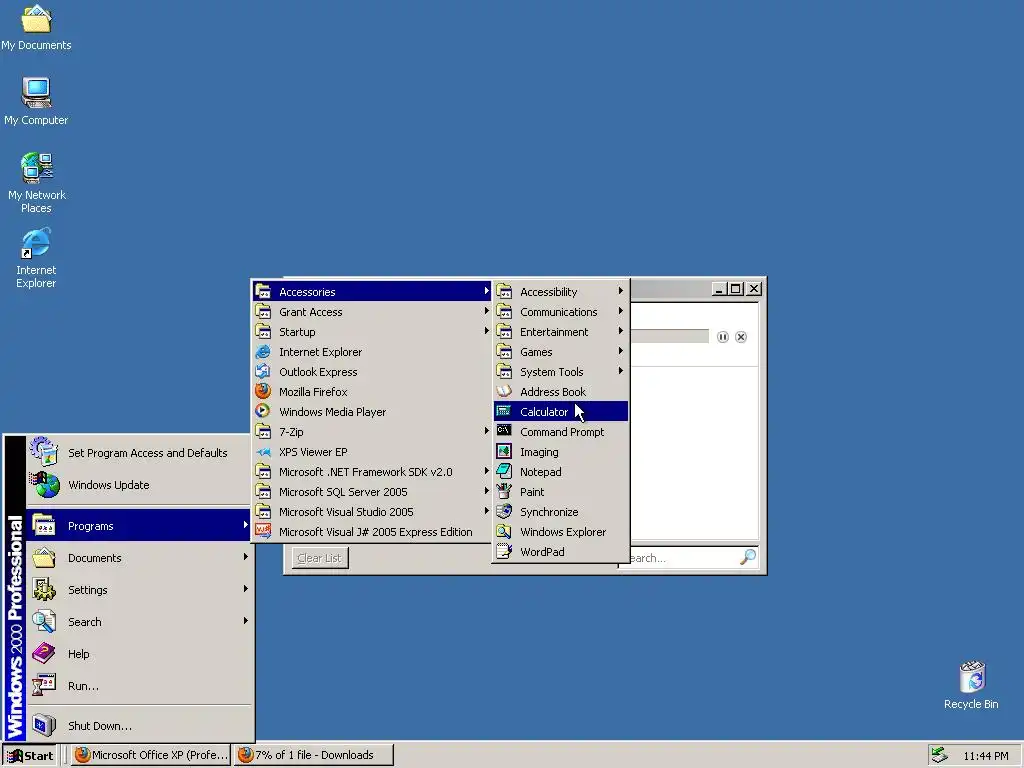Pause the download in Downloads window
Screen dimensions: 1024x768
point(722,337)
